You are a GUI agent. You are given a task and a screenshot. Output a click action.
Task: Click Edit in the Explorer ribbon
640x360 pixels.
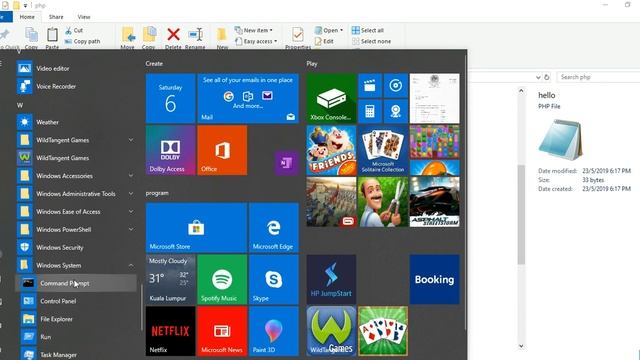tap(324, 41)
